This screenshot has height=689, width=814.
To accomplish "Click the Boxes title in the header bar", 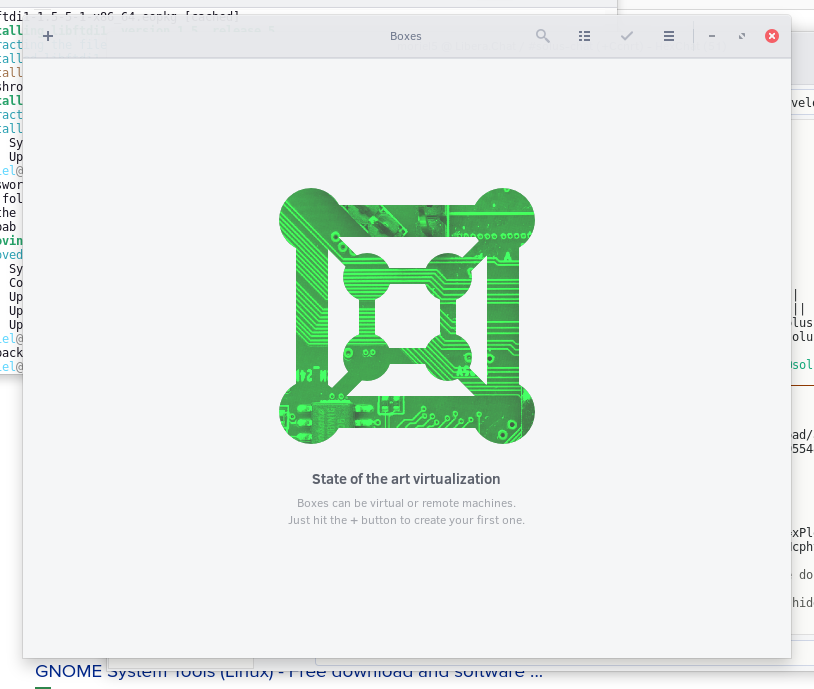I will pyautogui.click(x=405, y=36).
